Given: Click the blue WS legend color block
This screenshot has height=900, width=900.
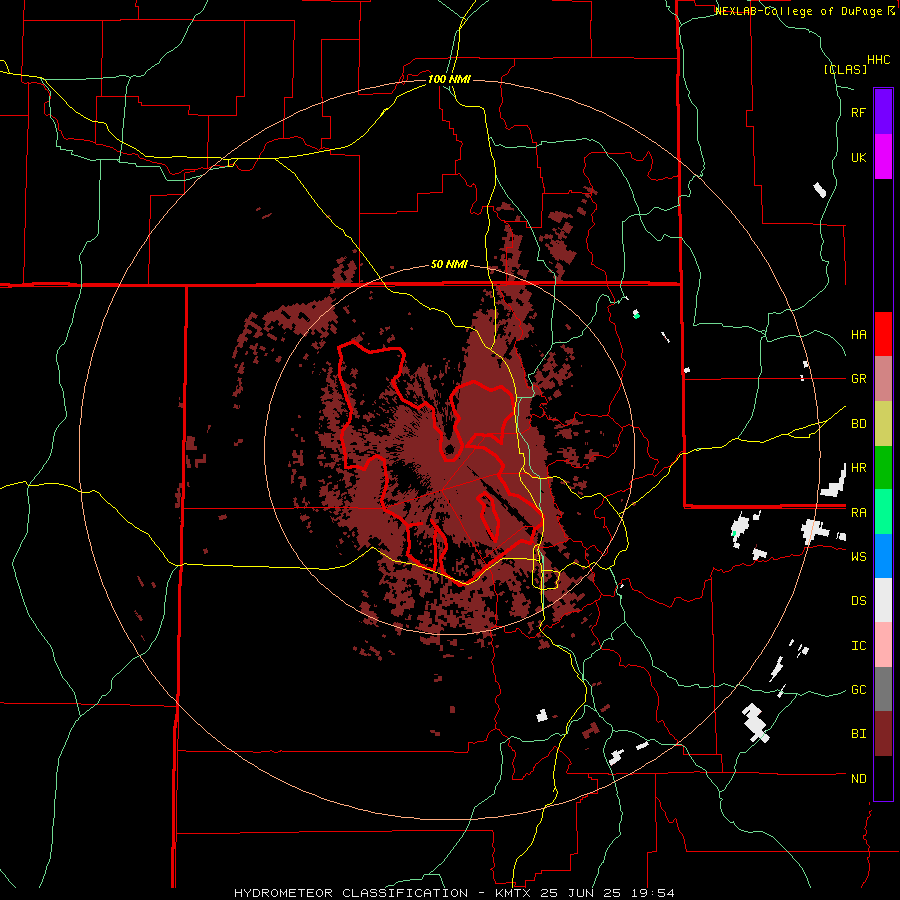Looking at the screenshot, I should (883, 556).
